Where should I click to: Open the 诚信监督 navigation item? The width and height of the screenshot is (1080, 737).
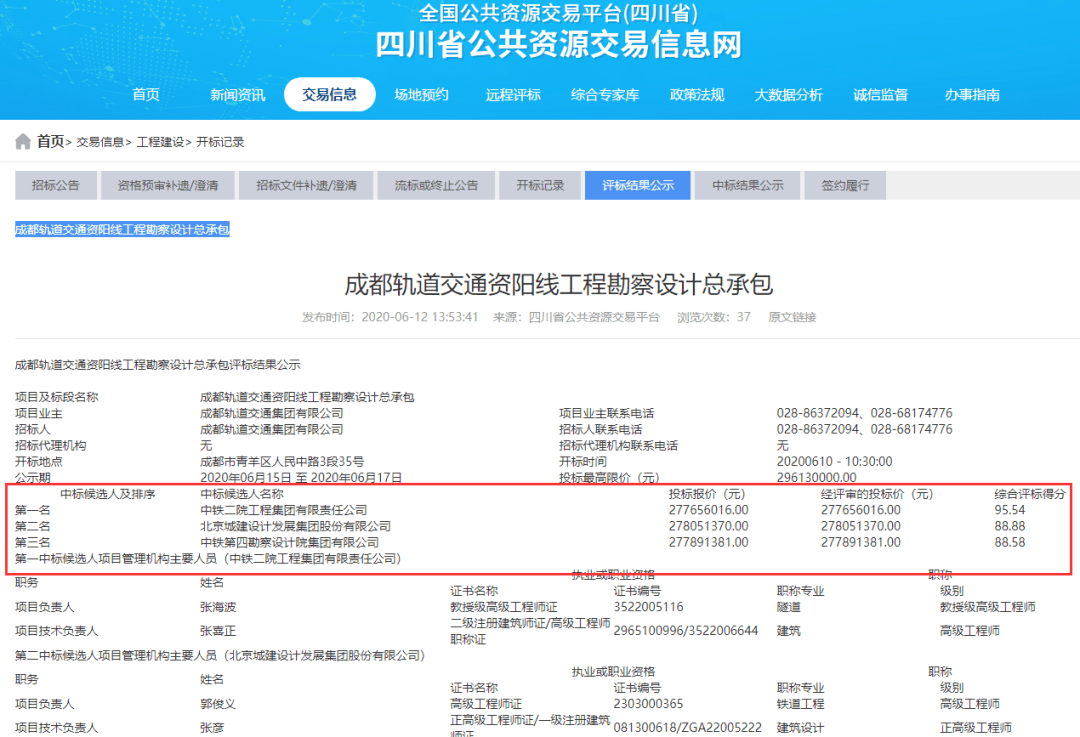[880, 95]
